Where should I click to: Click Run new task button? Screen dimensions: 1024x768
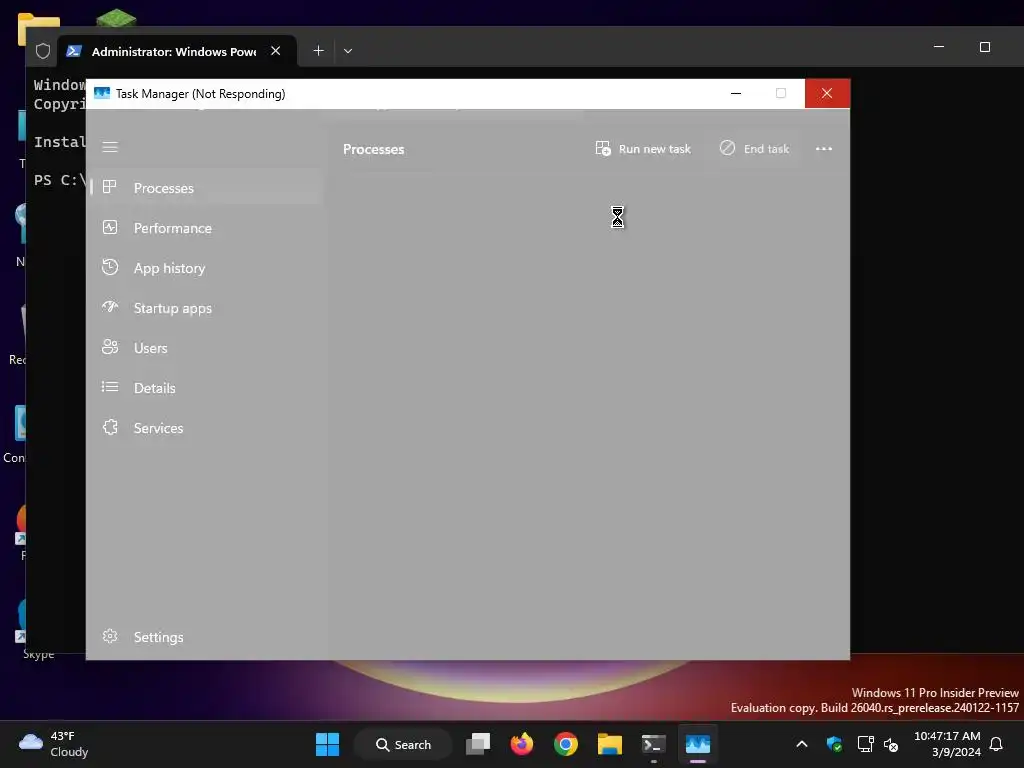coord(643,149)
